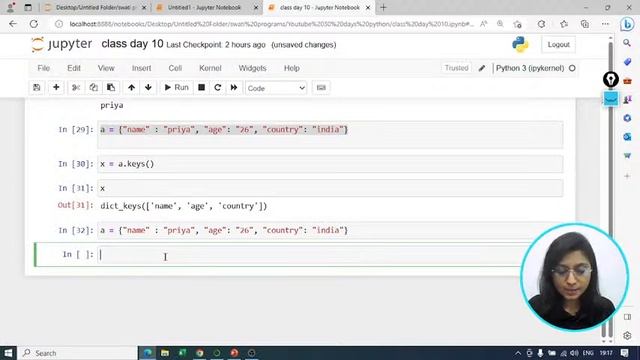
Task: Click the sidebar search icon
Action: coord(627,42)
